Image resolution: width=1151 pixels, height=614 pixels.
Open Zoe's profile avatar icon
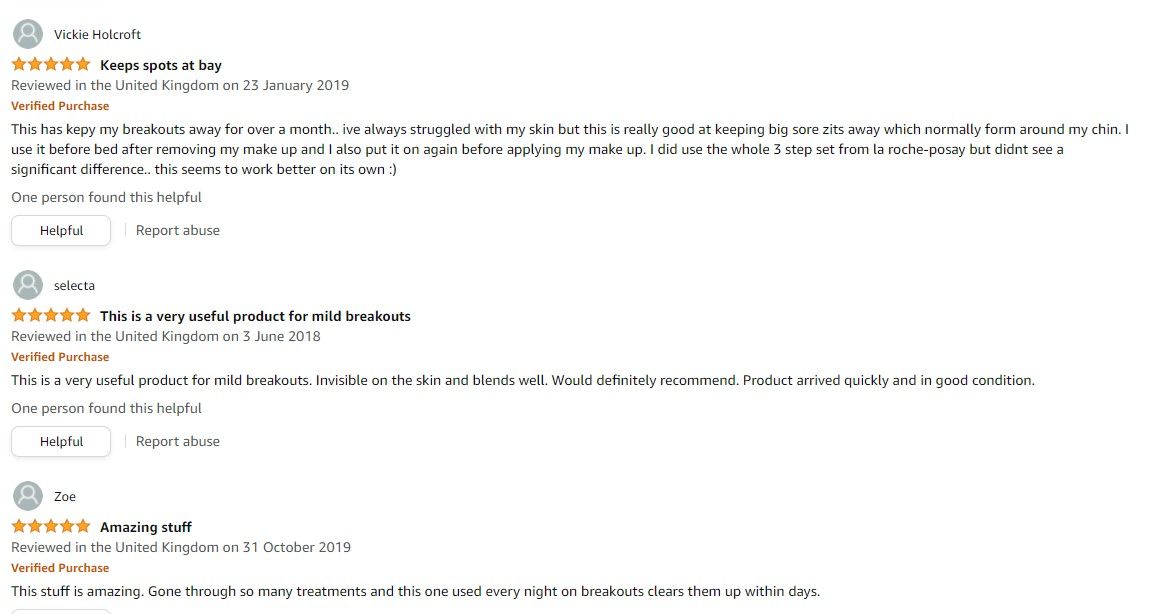pos(28,496)
